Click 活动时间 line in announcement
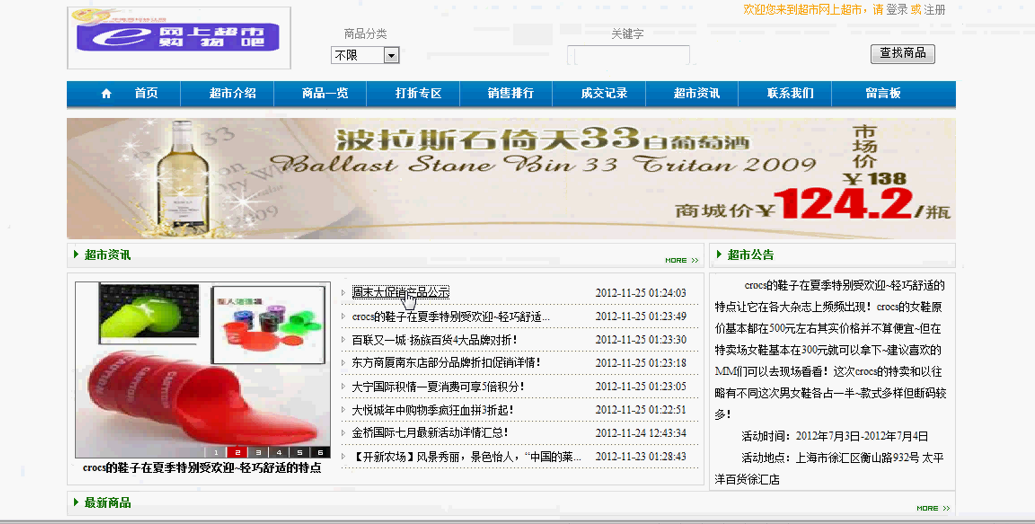1035x524 pixels. (x=835, y=436)
